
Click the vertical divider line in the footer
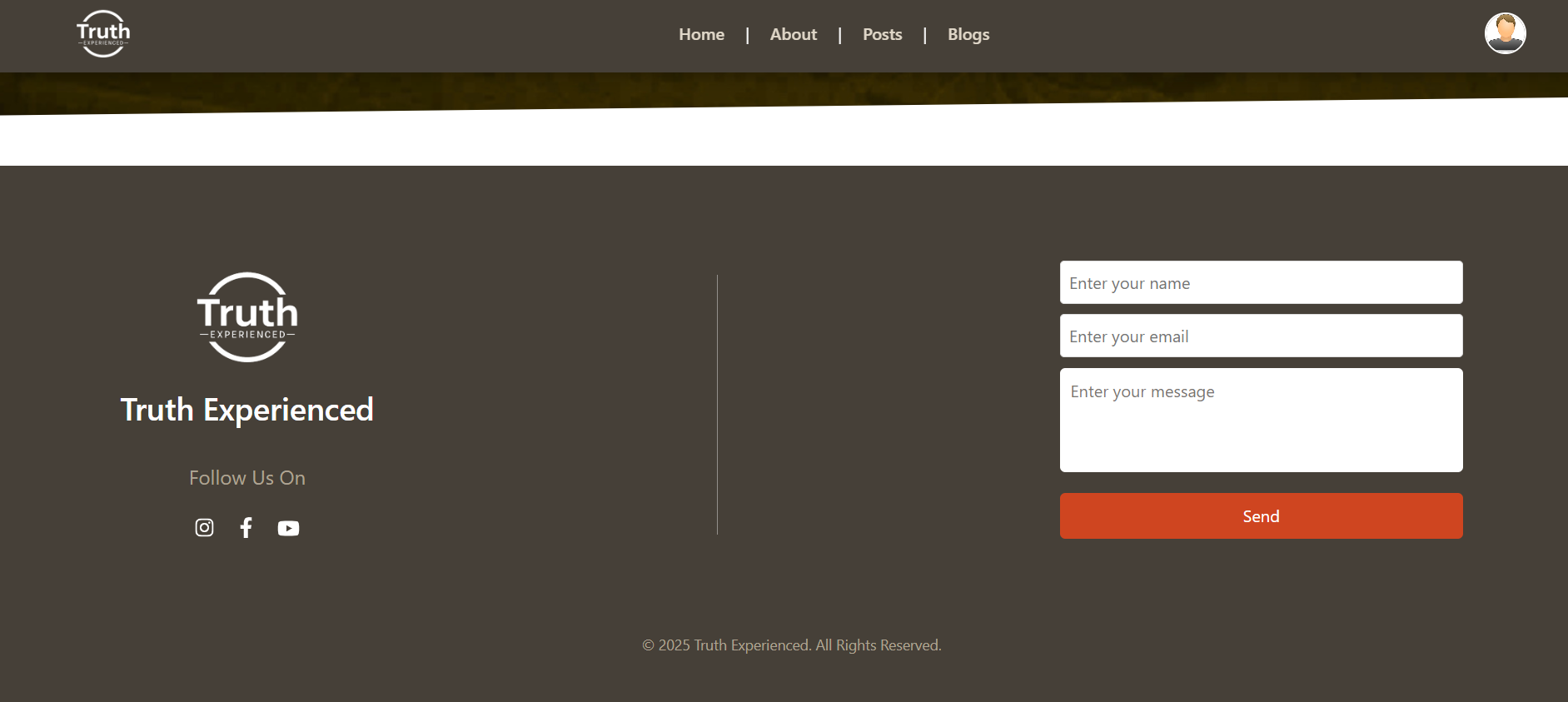coord(717,405)
